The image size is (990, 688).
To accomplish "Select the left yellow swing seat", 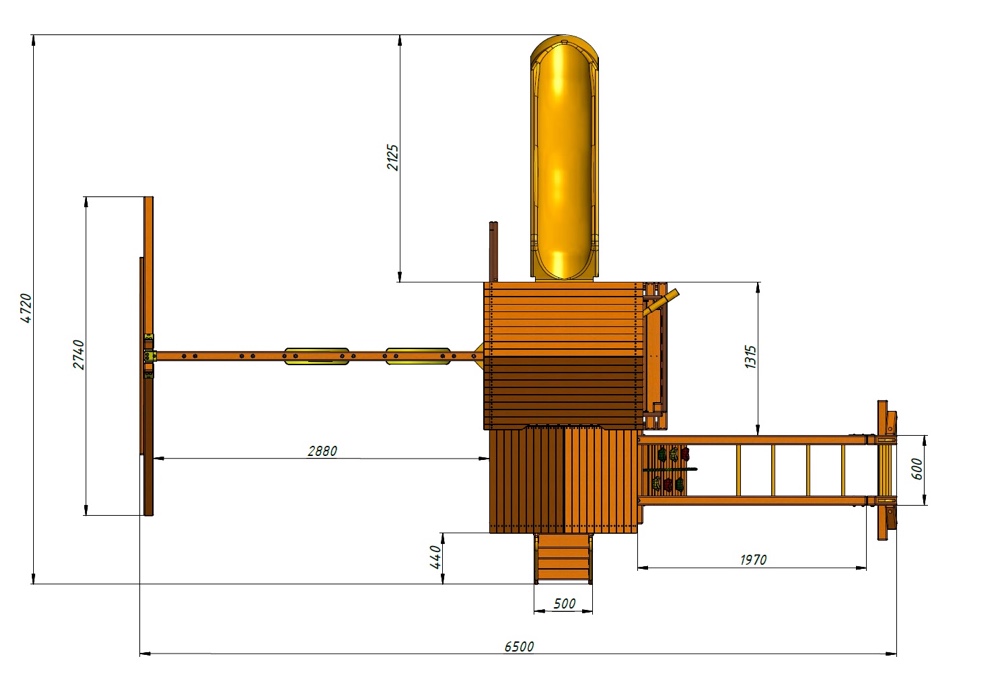I will (x=317, y=355).
